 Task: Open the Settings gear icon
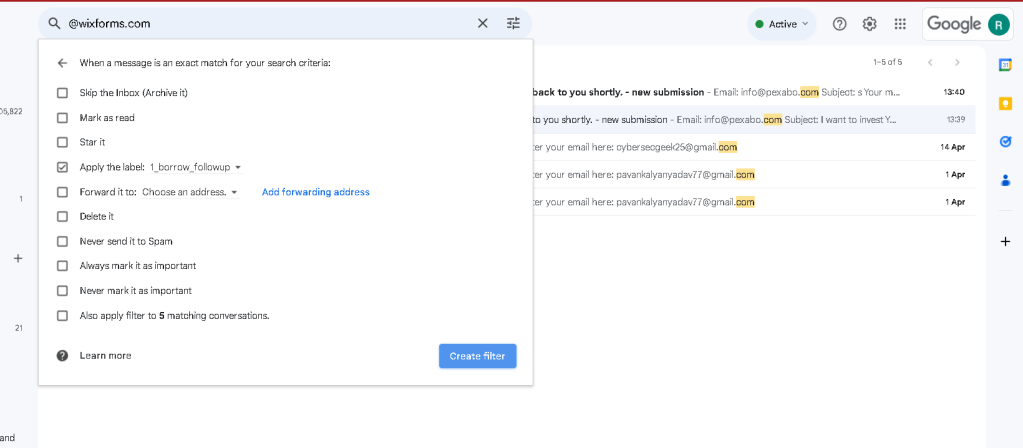pos(869,24)
